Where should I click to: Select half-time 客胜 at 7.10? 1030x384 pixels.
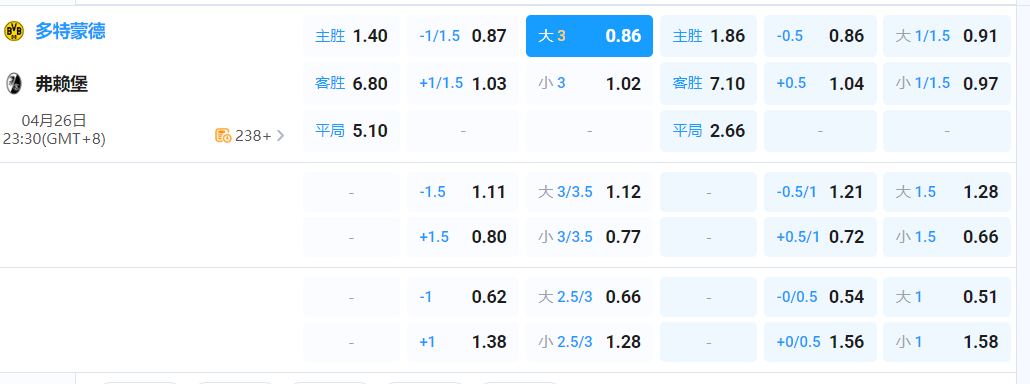[709, 83]
